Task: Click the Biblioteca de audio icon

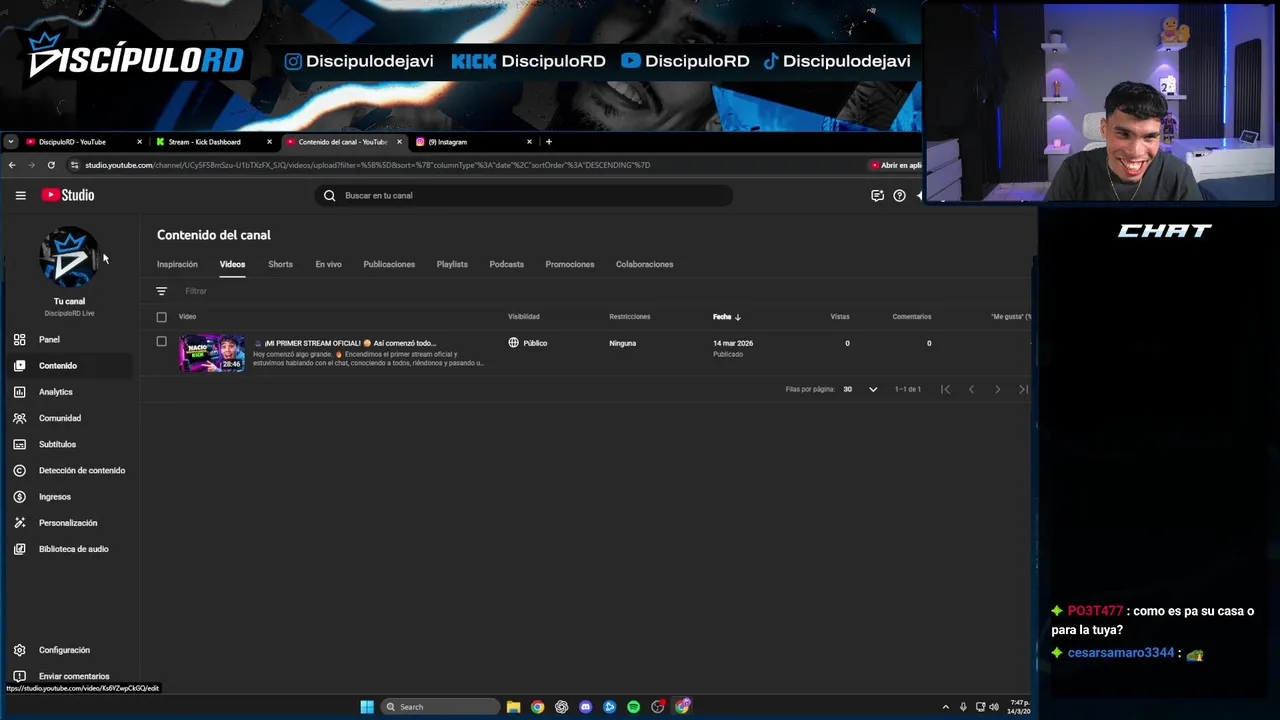Action: coord(19,548)
